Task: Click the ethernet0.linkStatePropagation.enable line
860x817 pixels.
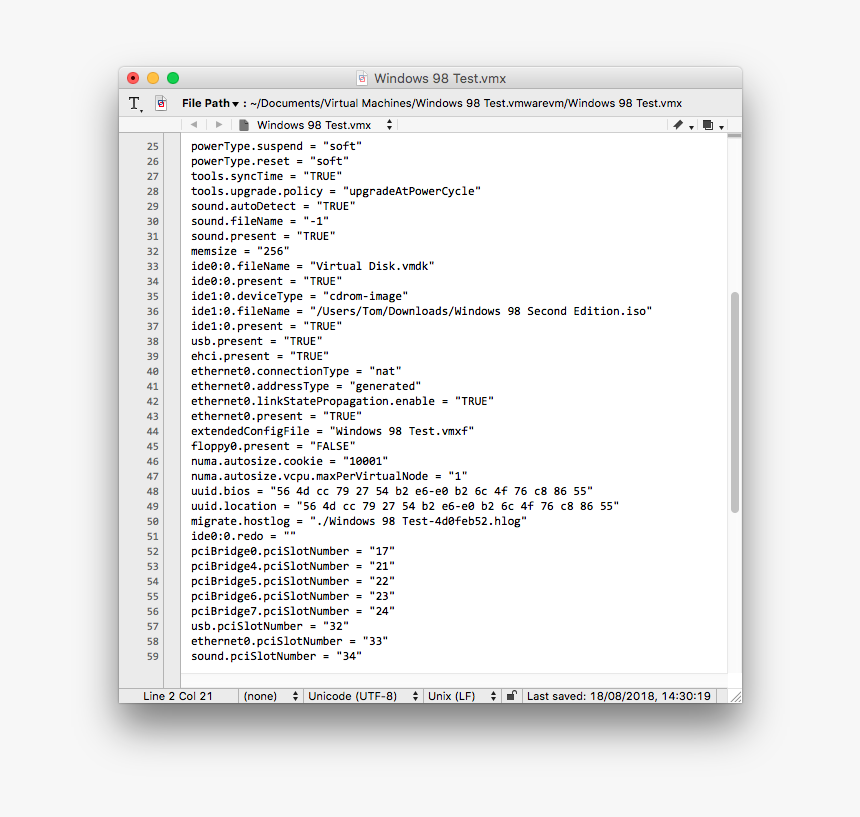Action: point(342,401)
